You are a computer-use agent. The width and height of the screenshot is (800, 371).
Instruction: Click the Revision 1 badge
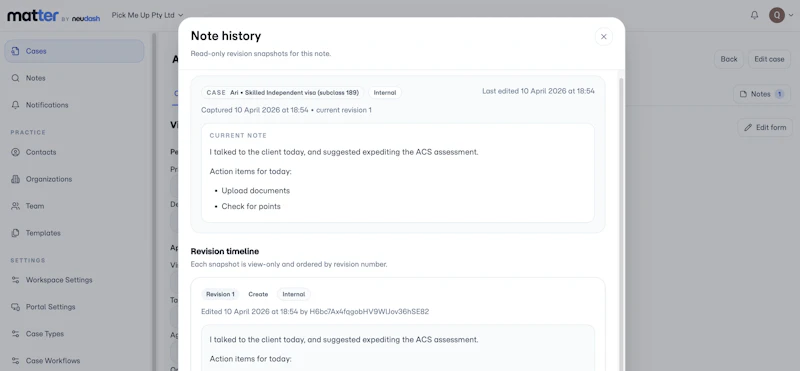click(x=220, y=294)
